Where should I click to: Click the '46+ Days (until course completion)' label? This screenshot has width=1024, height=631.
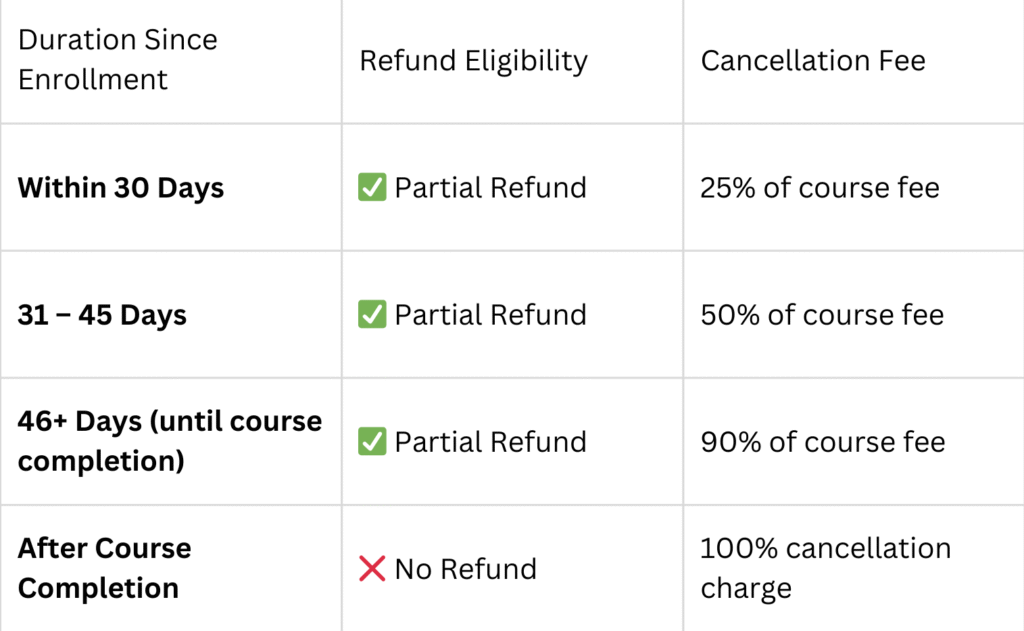point(170,441)
